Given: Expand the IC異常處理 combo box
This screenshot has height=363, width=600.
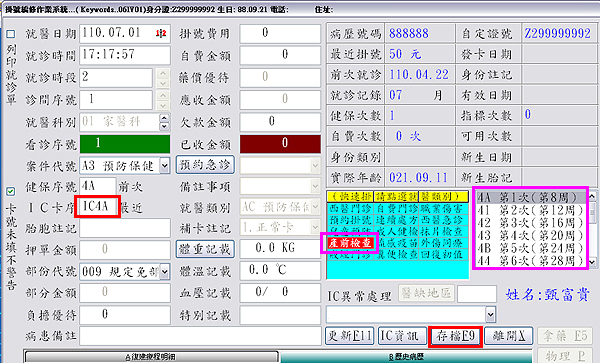Looking at the screenshot, I should tap(491, 315).
